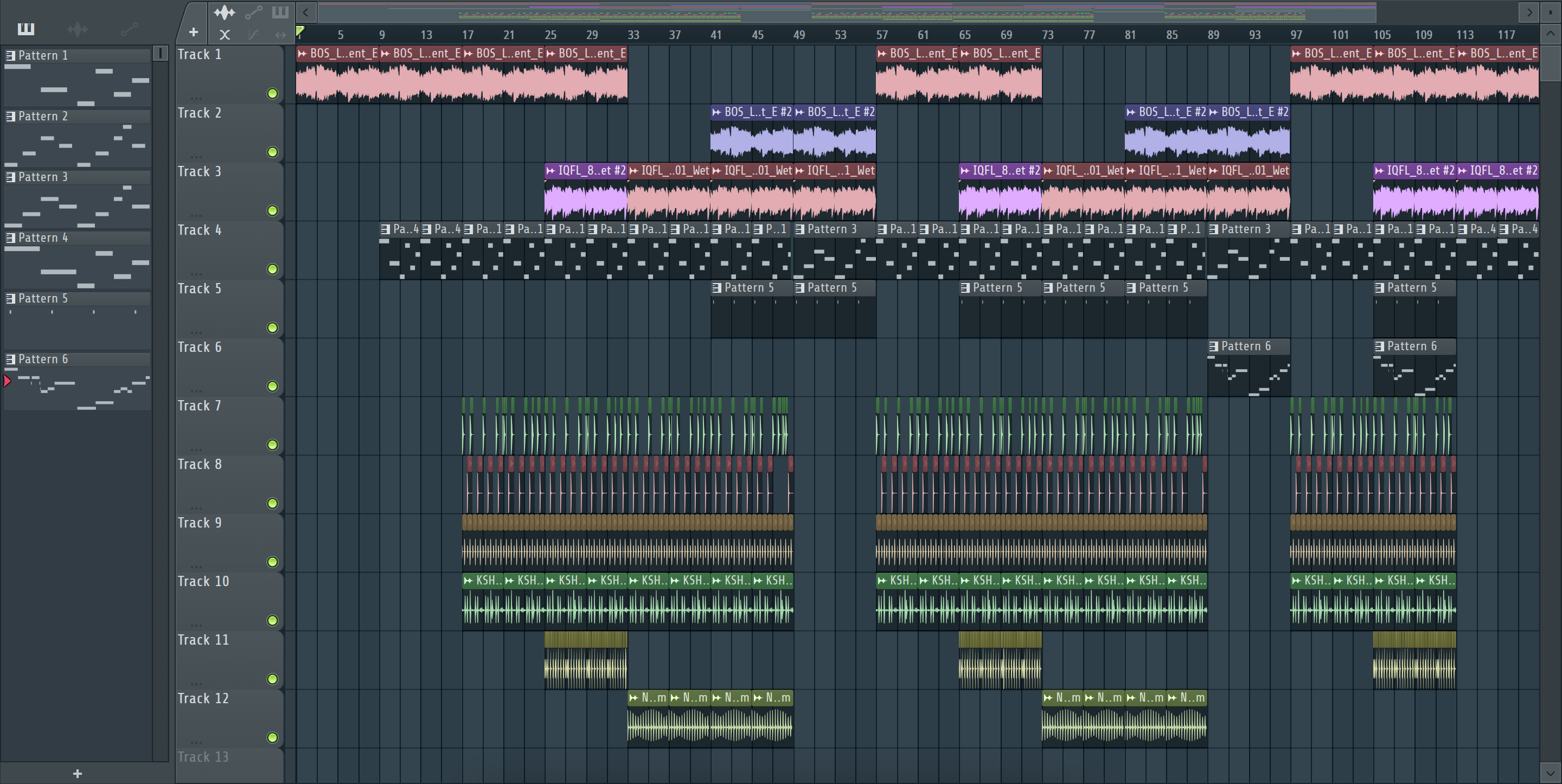Open the clip menu of the Pattern 5 clip at bar 41

(x=716, y=287)
